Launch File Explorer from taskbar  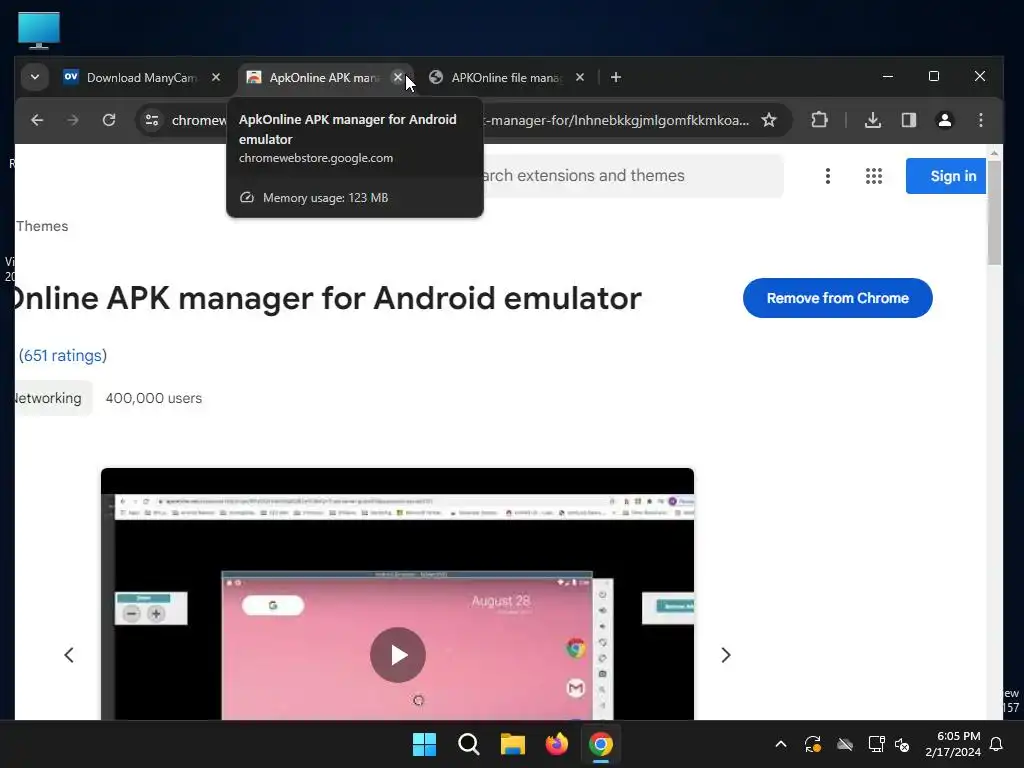click(513, 744)
